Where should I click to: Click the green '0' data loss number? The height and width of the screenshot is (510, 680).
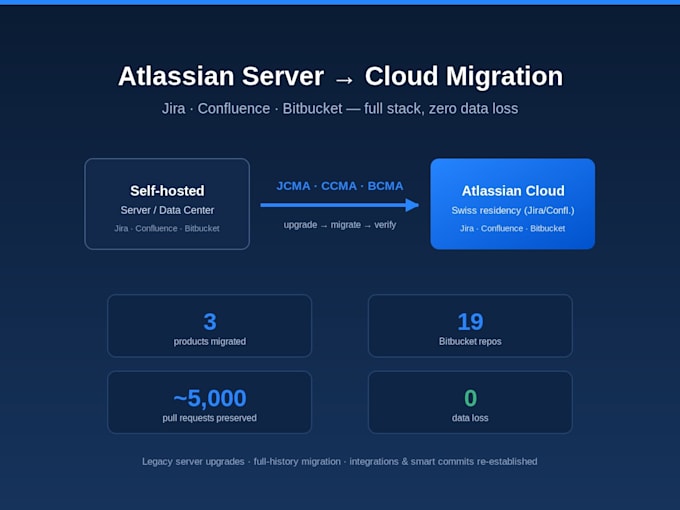tap(471, 398)
